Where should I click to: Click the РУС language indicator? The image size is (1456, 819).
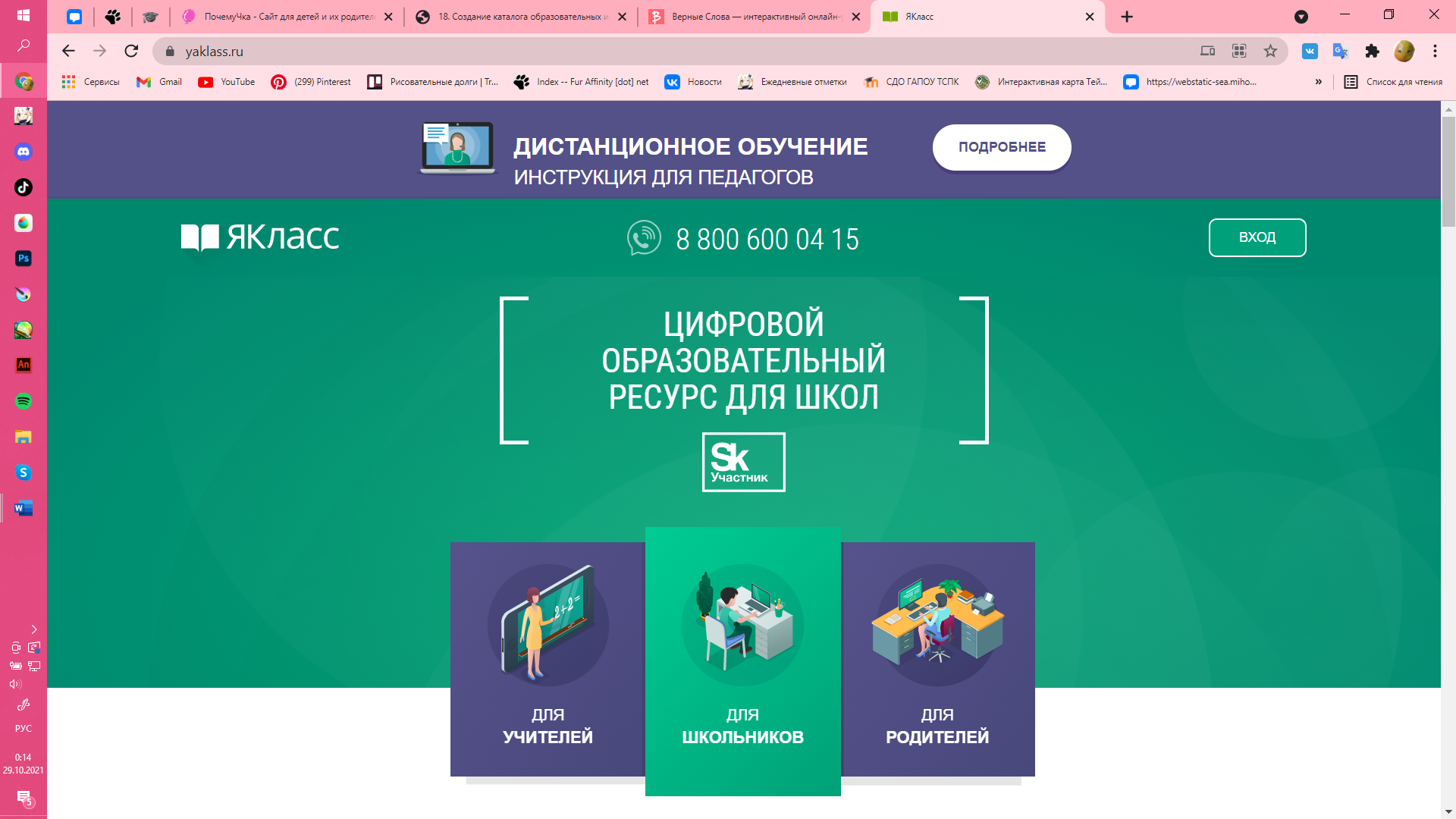[x=24, y=729]
